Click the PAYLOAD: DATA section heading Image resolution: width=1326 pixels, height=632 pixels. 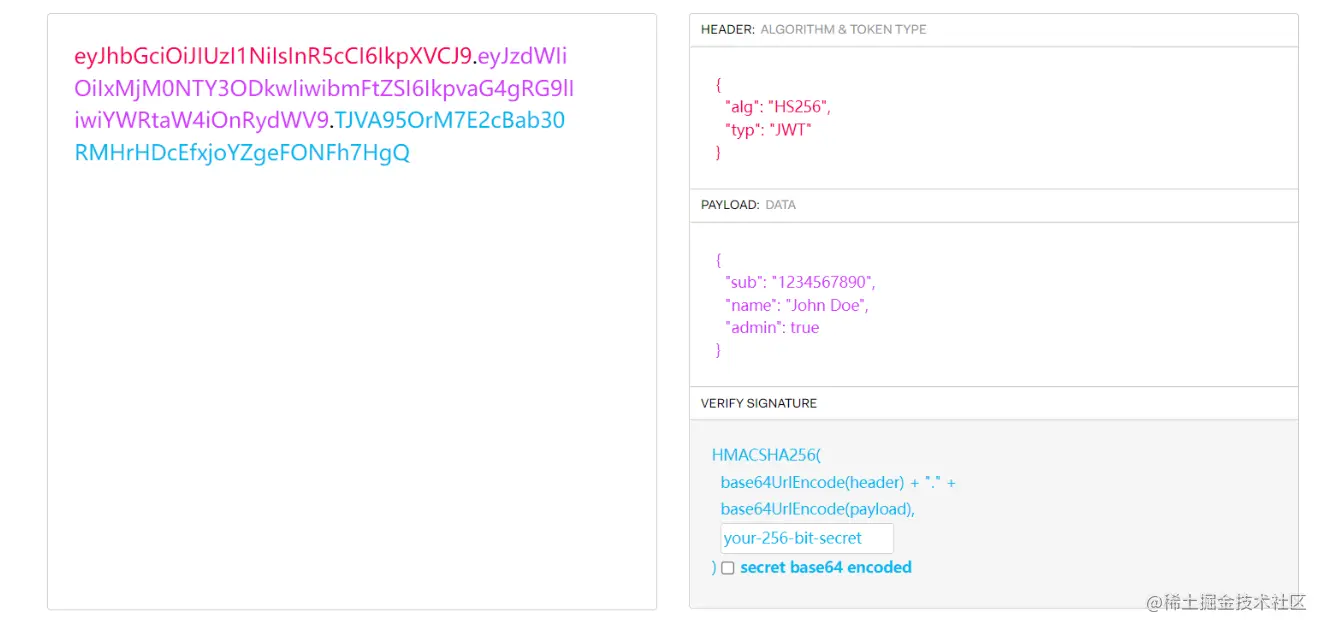point(748,205)
